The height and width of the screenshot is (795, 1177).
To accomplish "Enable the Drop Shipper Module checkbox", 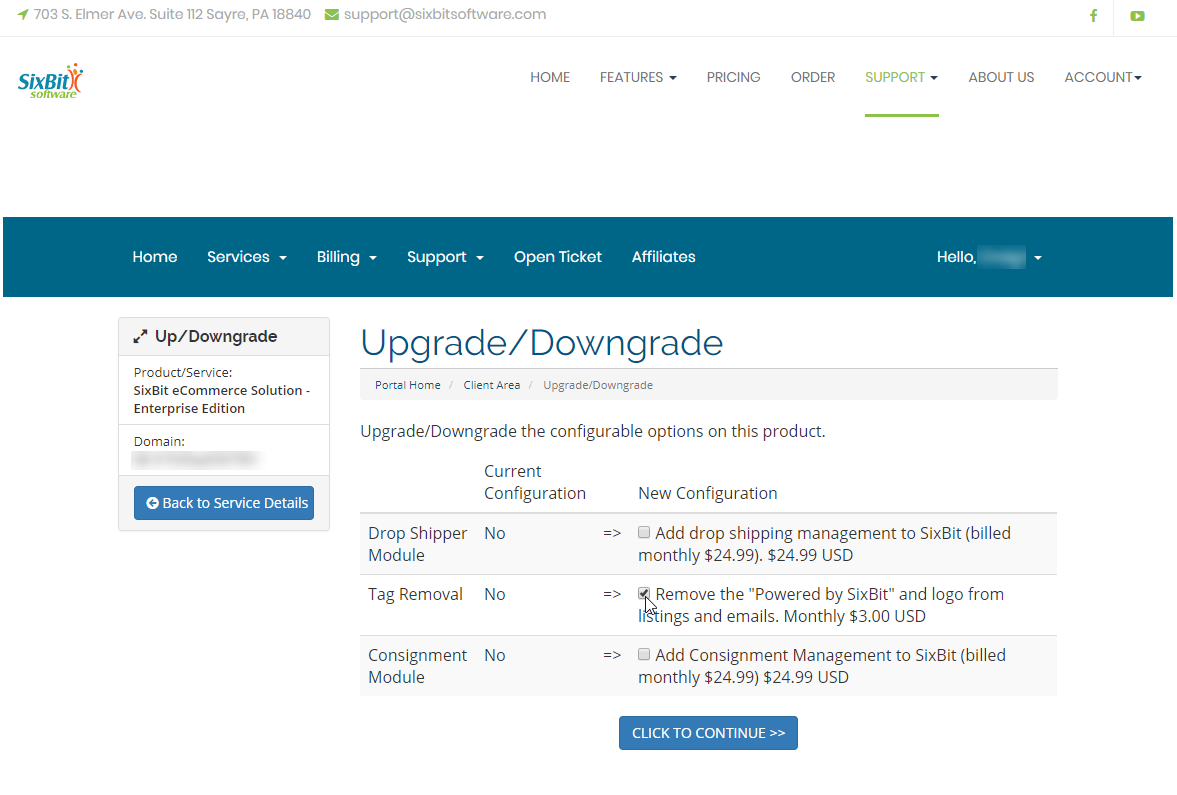I will pyautogui.click(x=644, y=532).
